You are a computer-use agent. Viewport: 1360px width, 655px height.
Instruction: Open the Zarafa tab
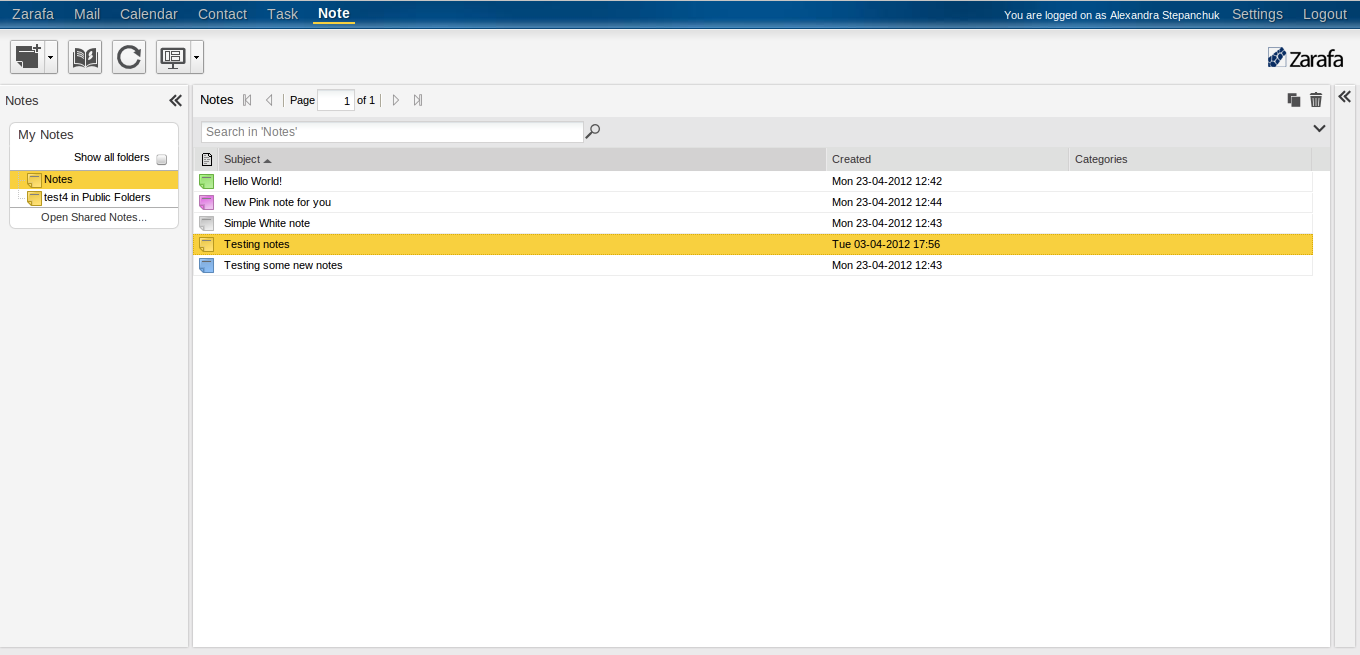(33, 14)
